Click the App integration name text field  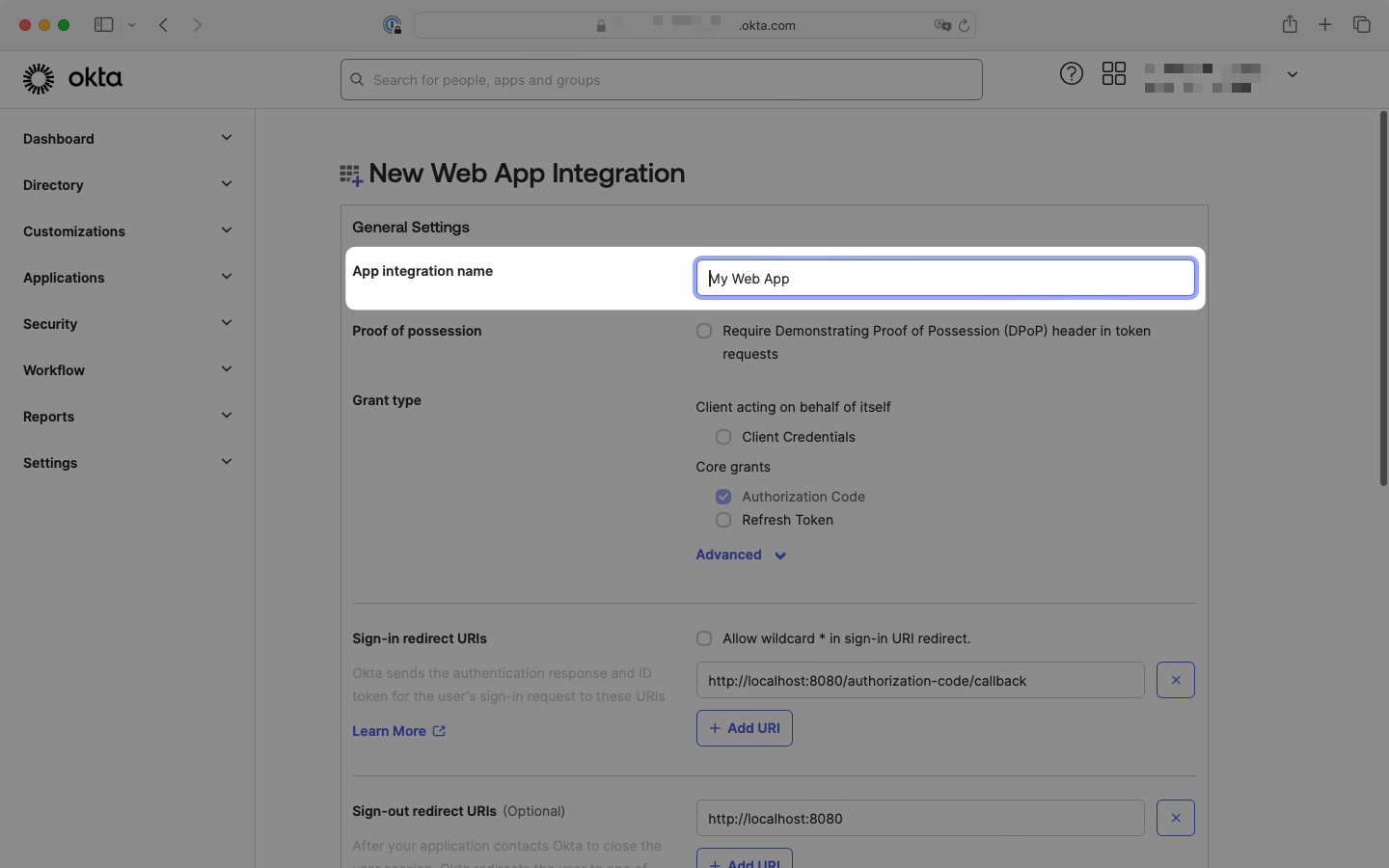point(944,278)
